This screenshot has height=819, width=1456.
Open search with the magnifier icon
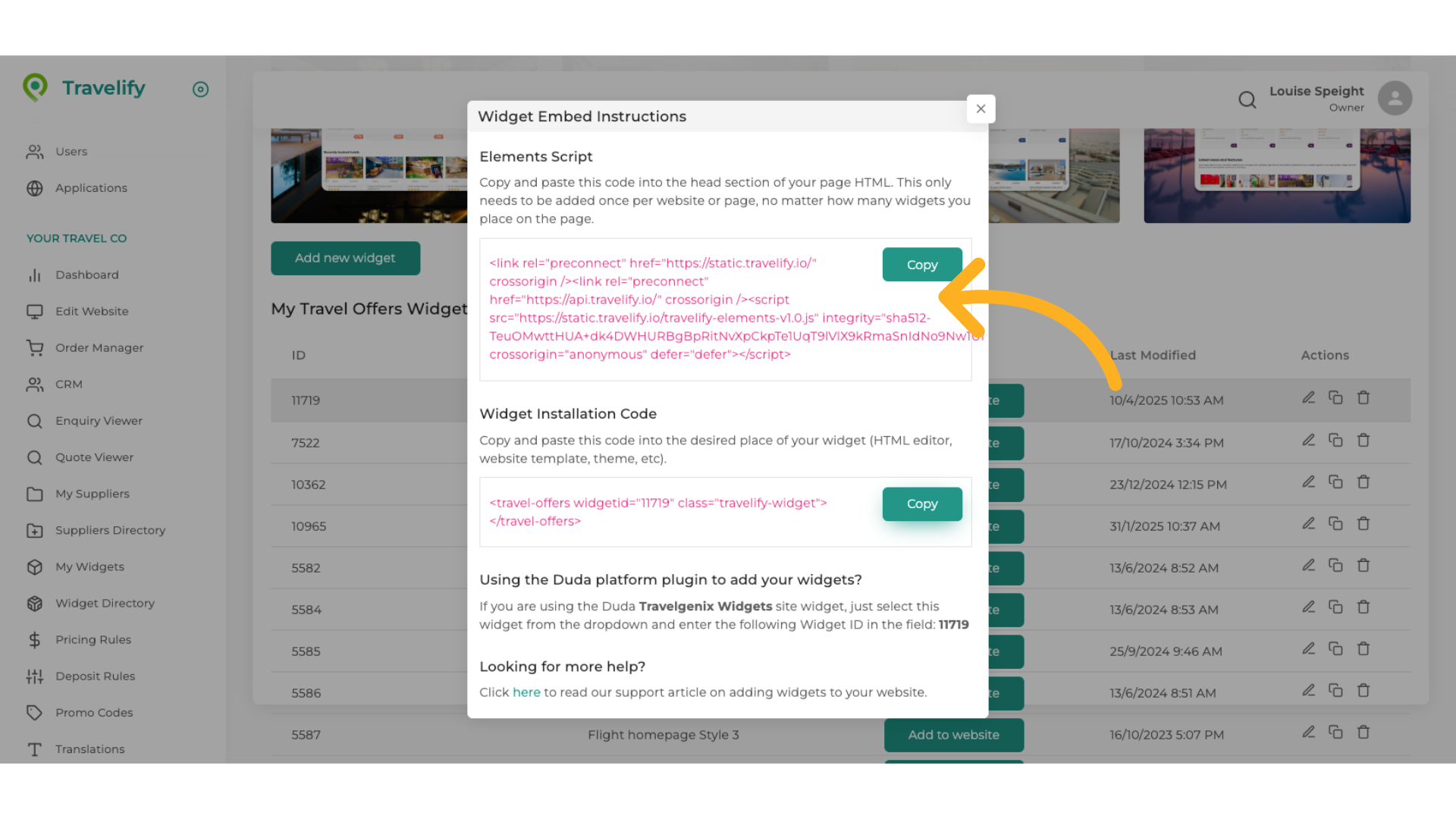point(1247,99)
